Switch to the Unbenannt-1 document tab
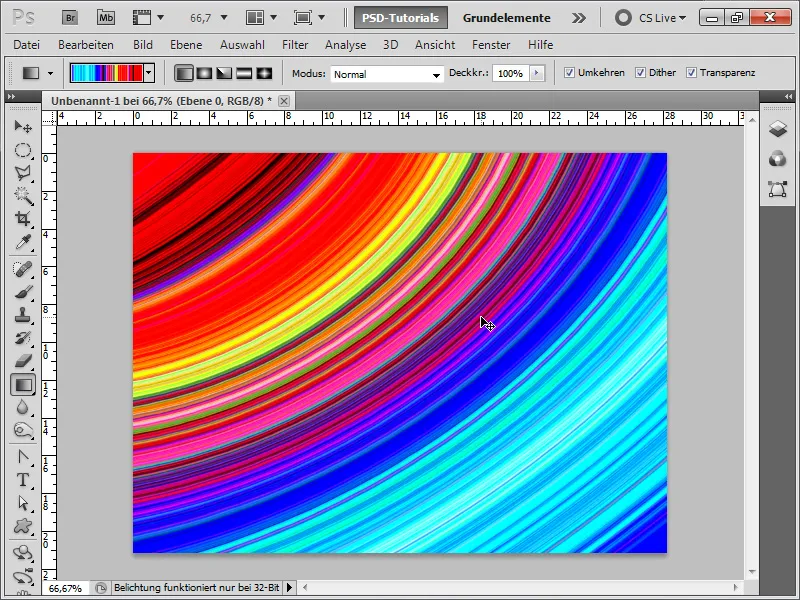 161,101
